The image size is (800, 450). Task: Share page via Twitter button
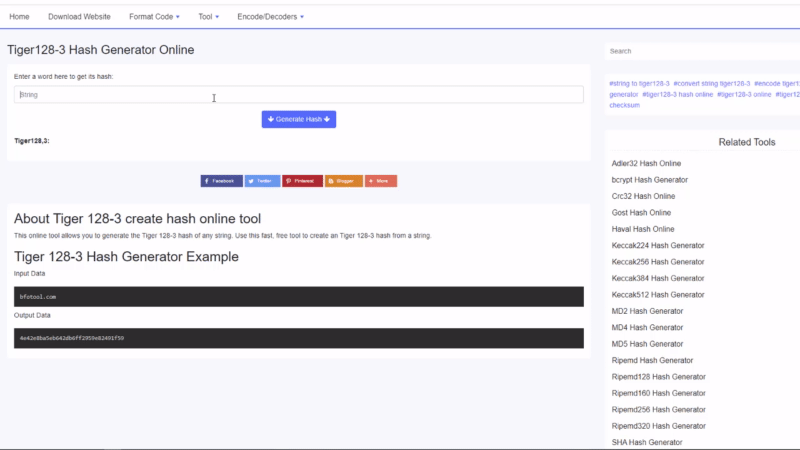coord(262,181)
